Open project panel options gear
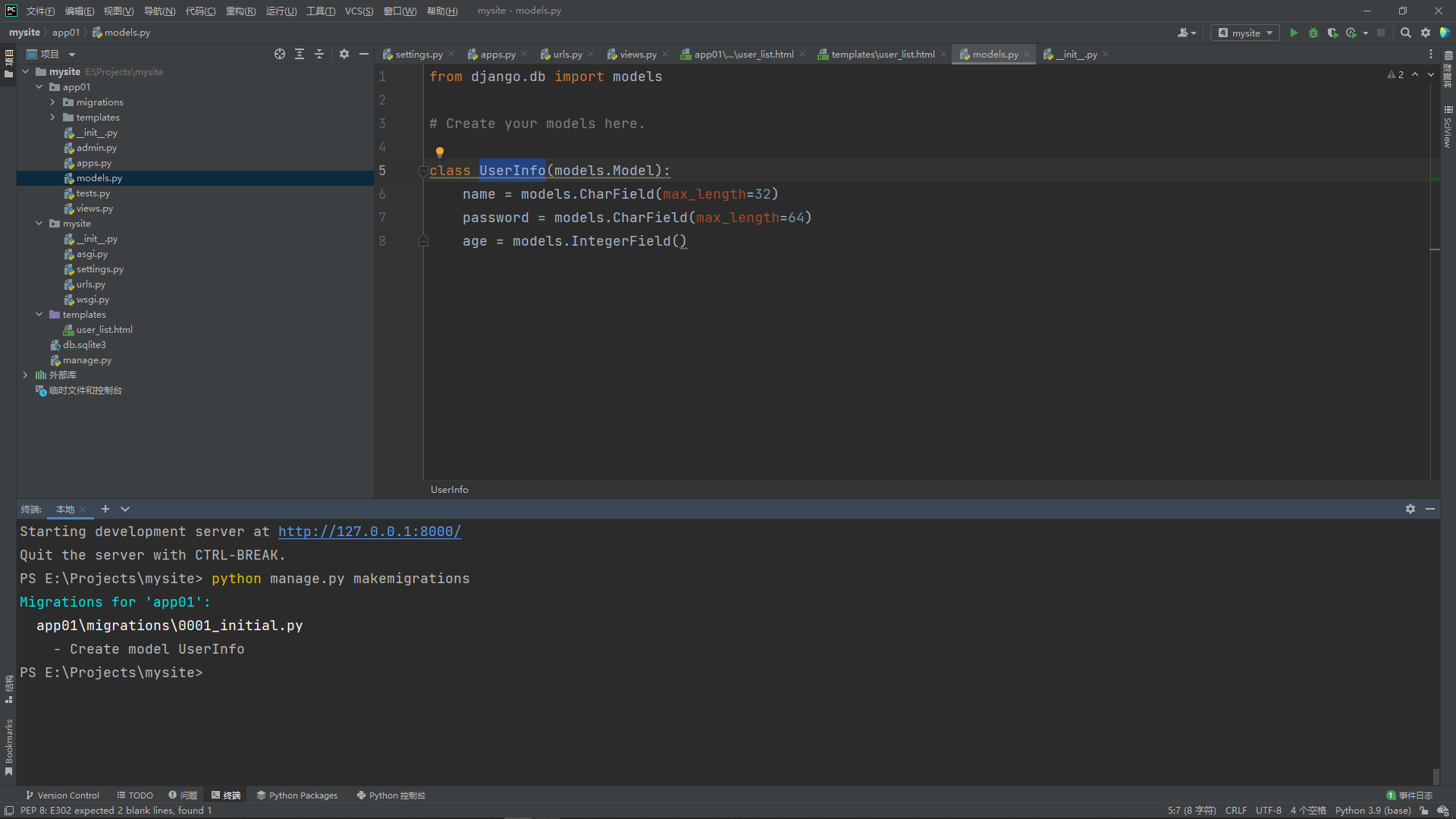1456x819 pixels. tap(344, 54)
